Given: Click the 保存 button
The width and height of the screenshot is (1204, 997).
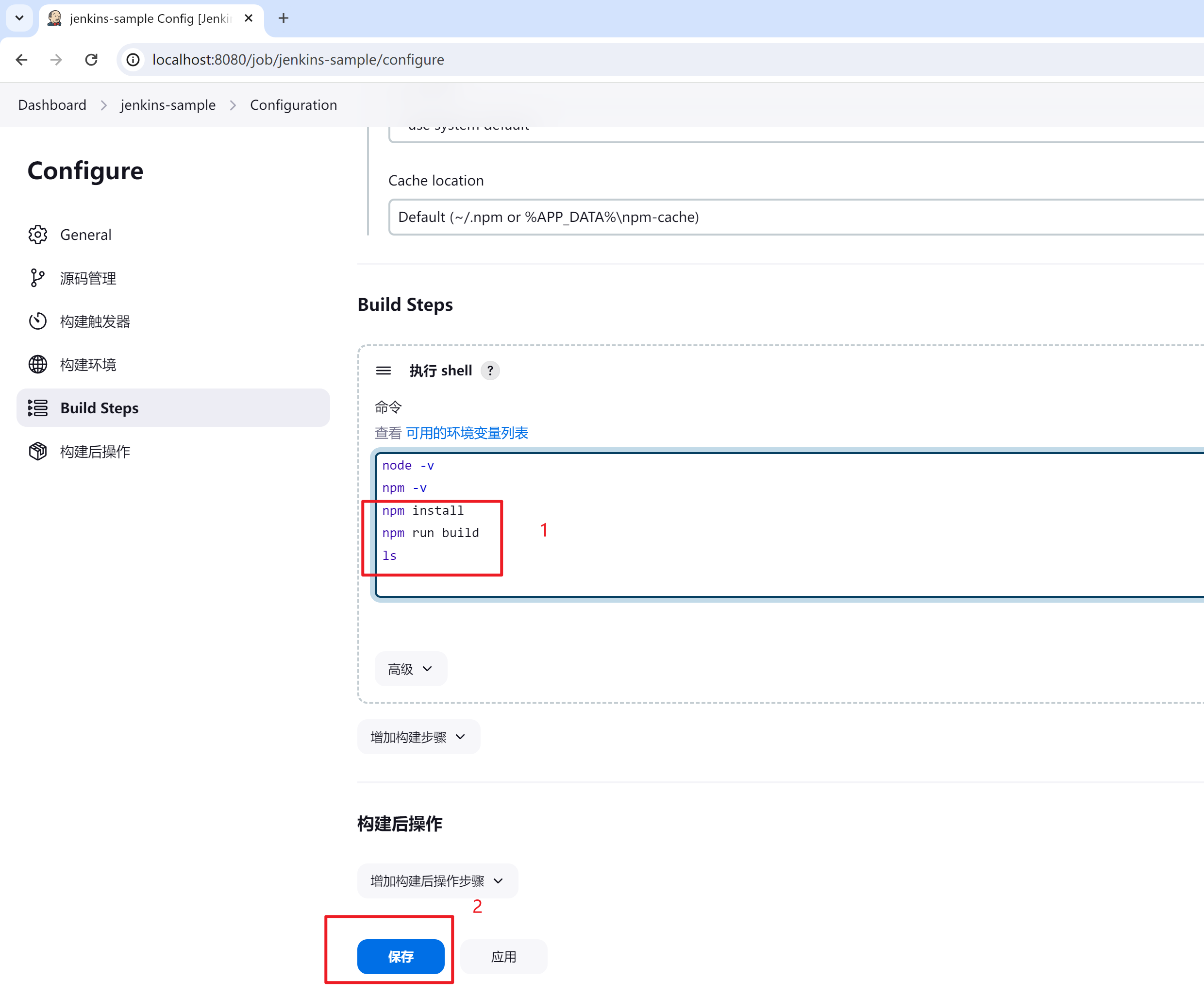Looking at the screenshot, I should [x=401, y=957].
